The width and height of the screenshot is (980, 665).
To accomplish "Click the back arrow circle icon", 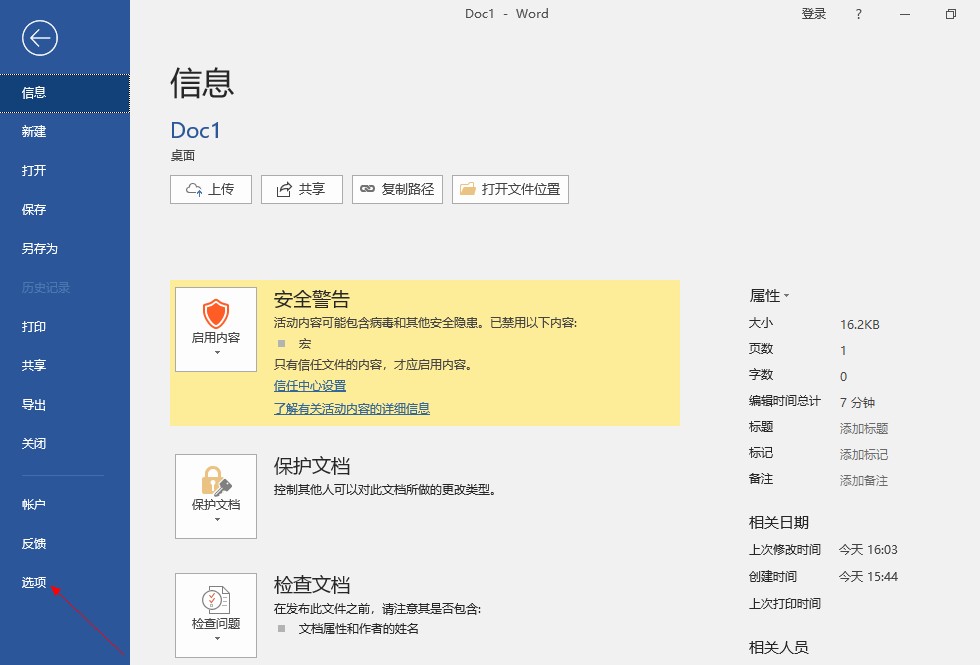I will click(39, 38).
